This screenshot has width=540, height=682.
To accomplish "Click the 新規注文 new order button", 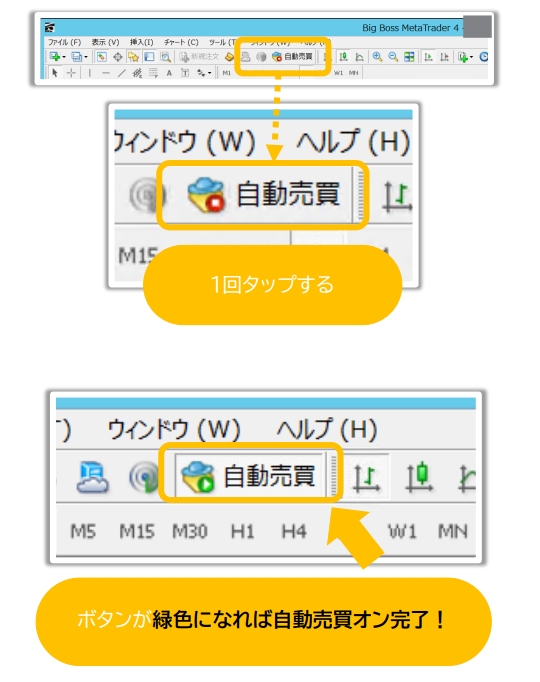I will pos(200,57).
